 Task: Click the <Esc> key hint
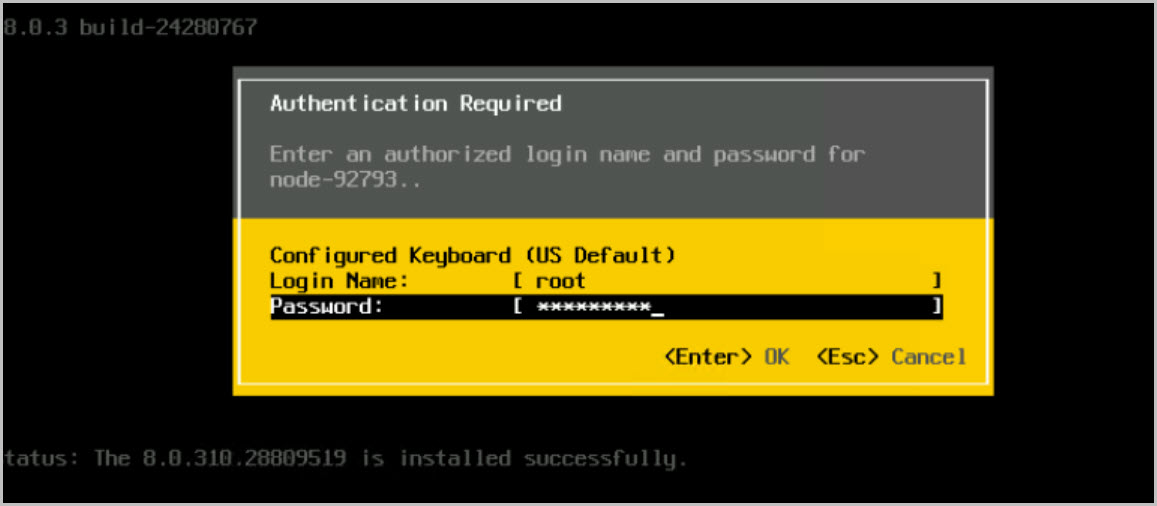pyautogui.click(x=848, y=357)
